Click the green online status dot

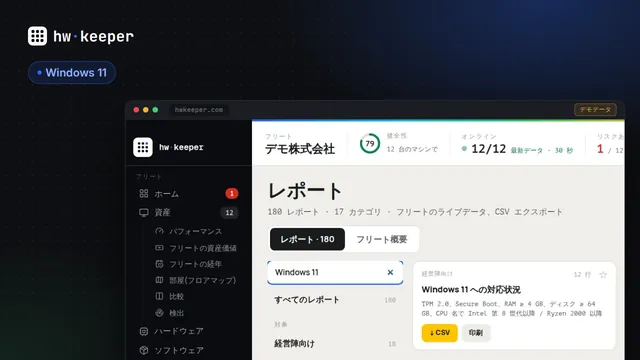point(464,149)
